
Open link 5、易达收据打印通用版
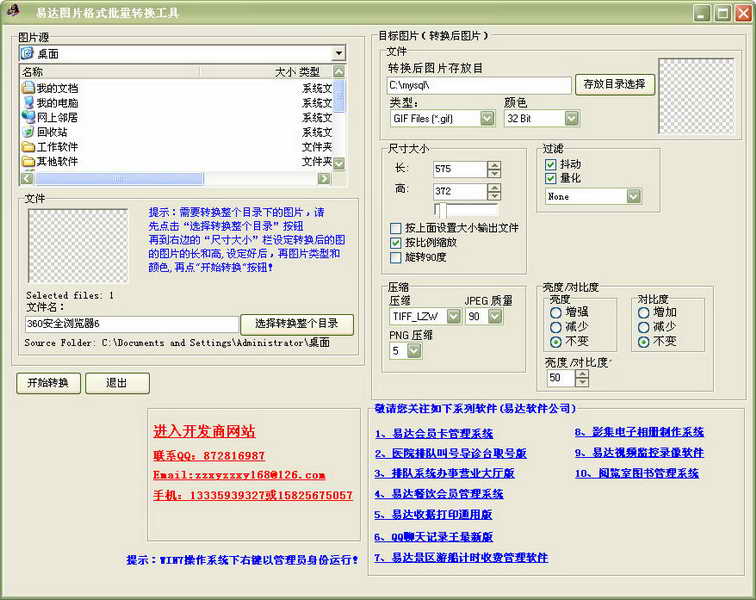pyautogui.click(x=433, y=515)
